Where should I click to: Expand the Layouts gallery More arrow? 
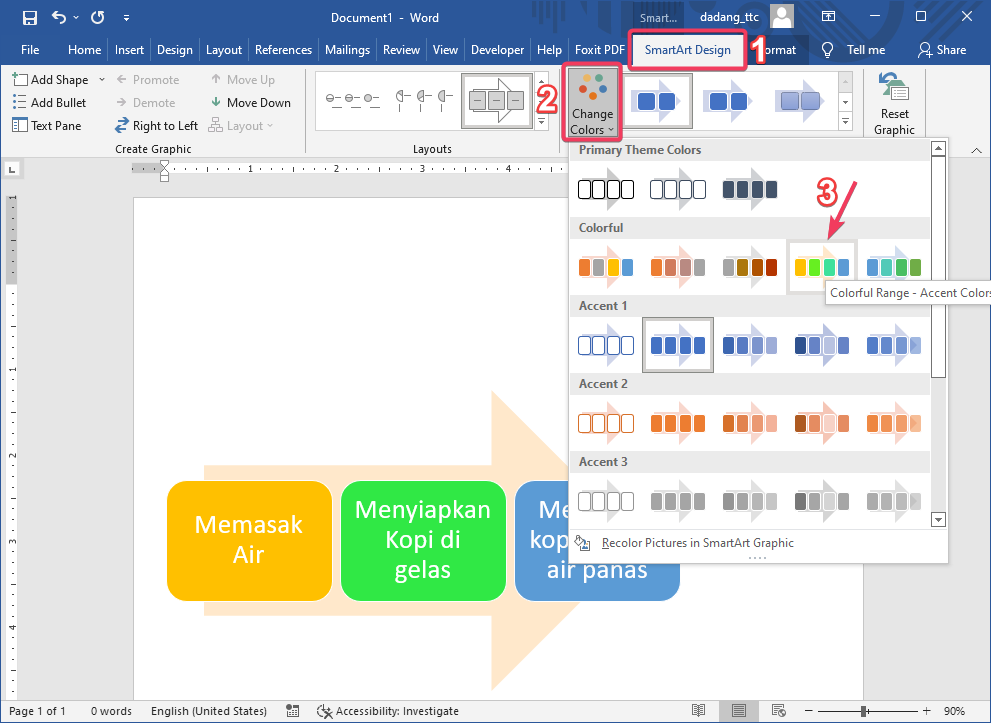543,120
